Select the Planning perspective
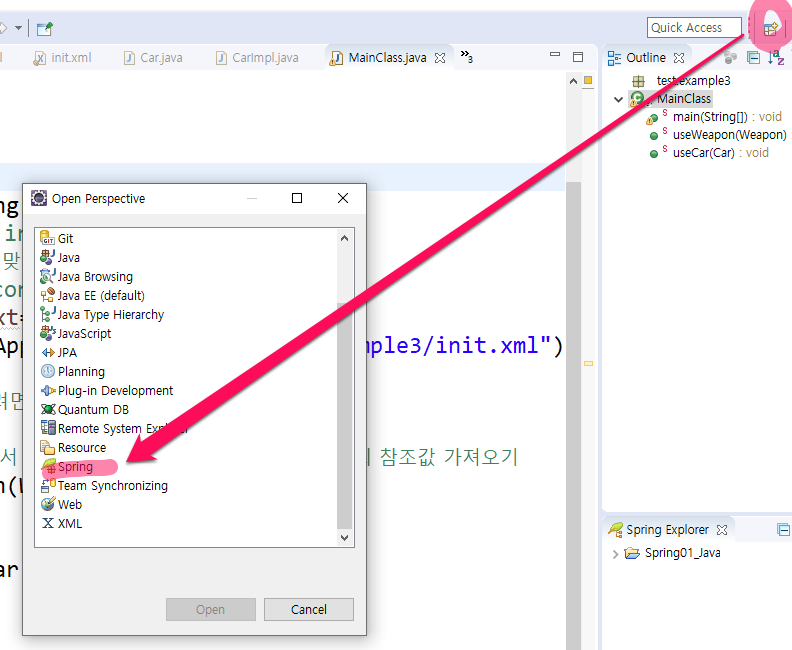 (x=73, y=372)
